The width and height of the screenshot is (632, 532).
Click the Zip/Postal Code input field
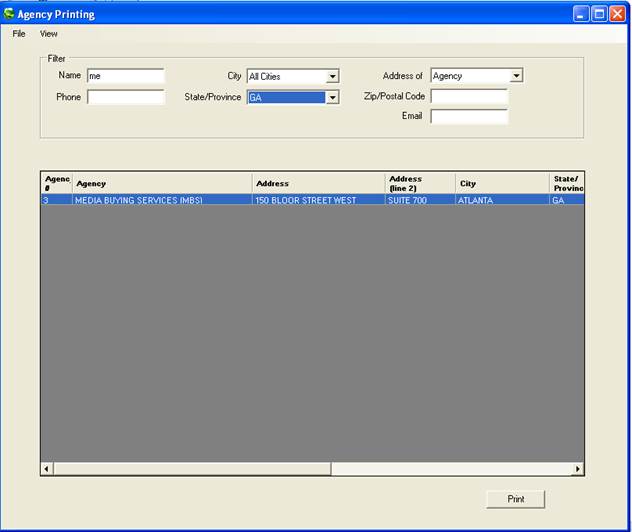click(469, 96)
